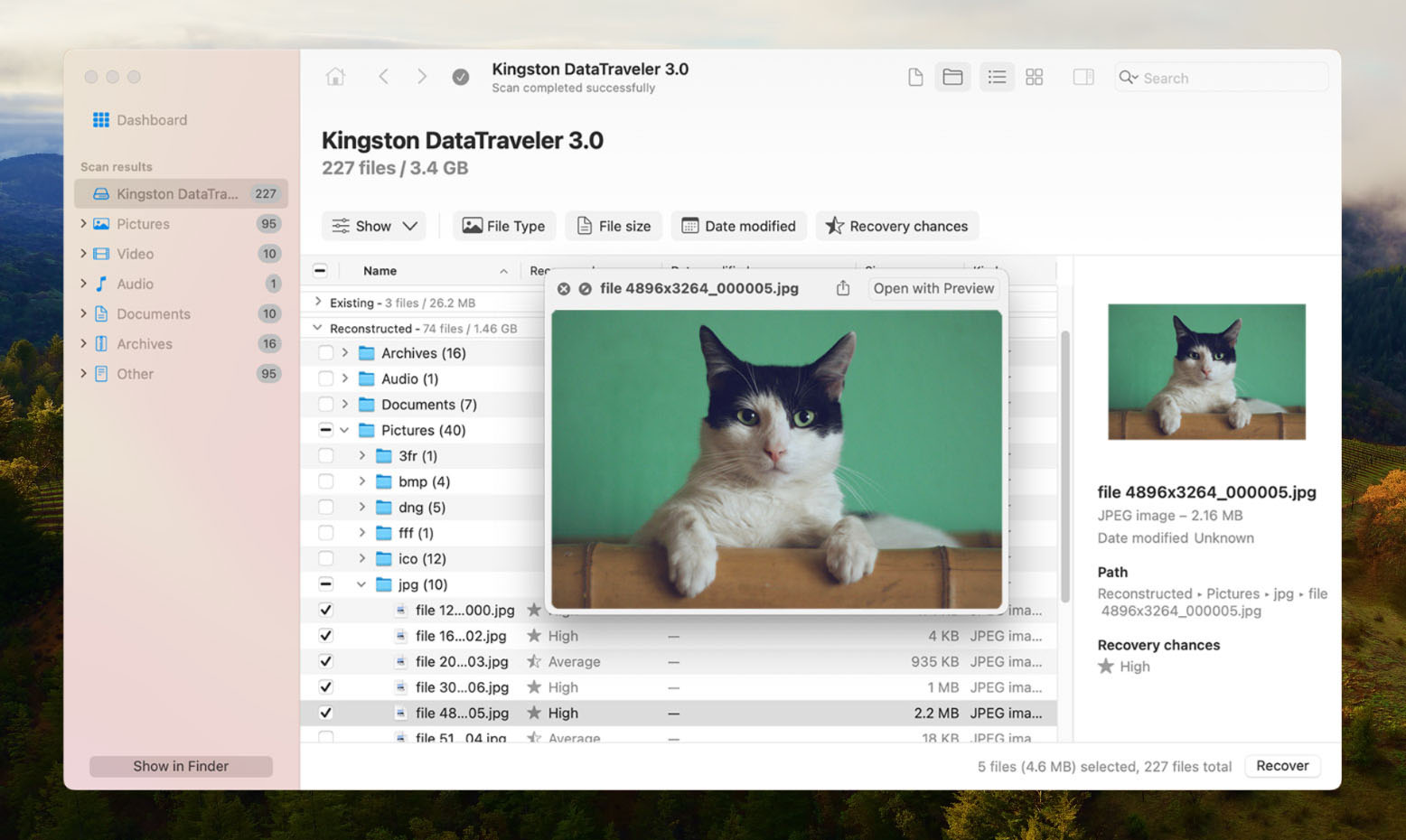Check the Archives (16) folder checkbox

(325, 353)
